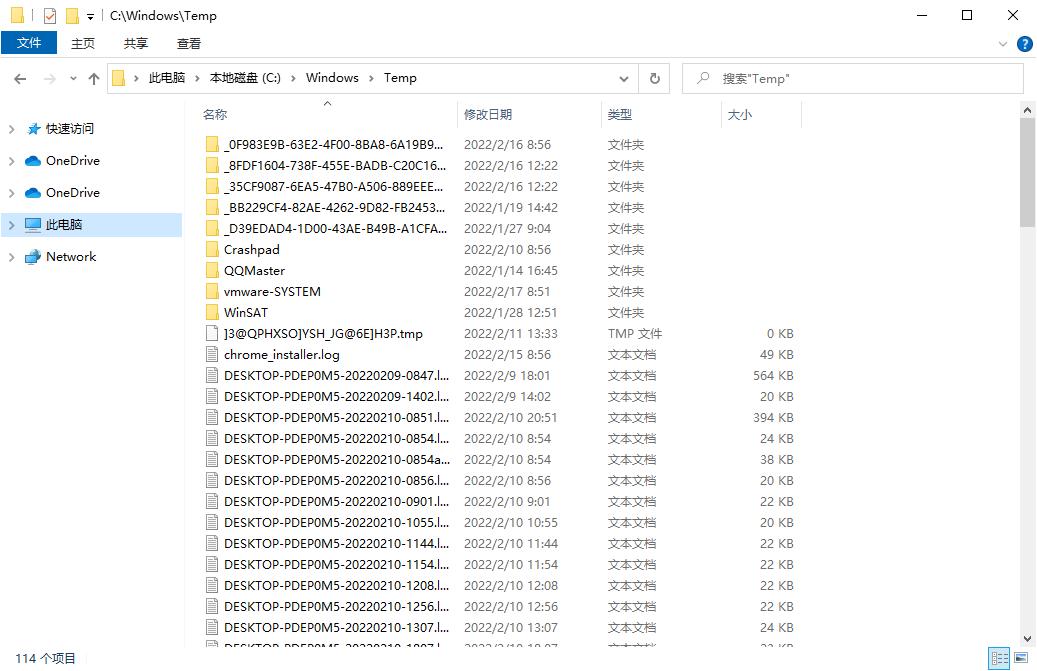The height and width of the screenshot is (671, 1037).
Task: Open the 文件 (File) menu
Action: coord(29,43)
